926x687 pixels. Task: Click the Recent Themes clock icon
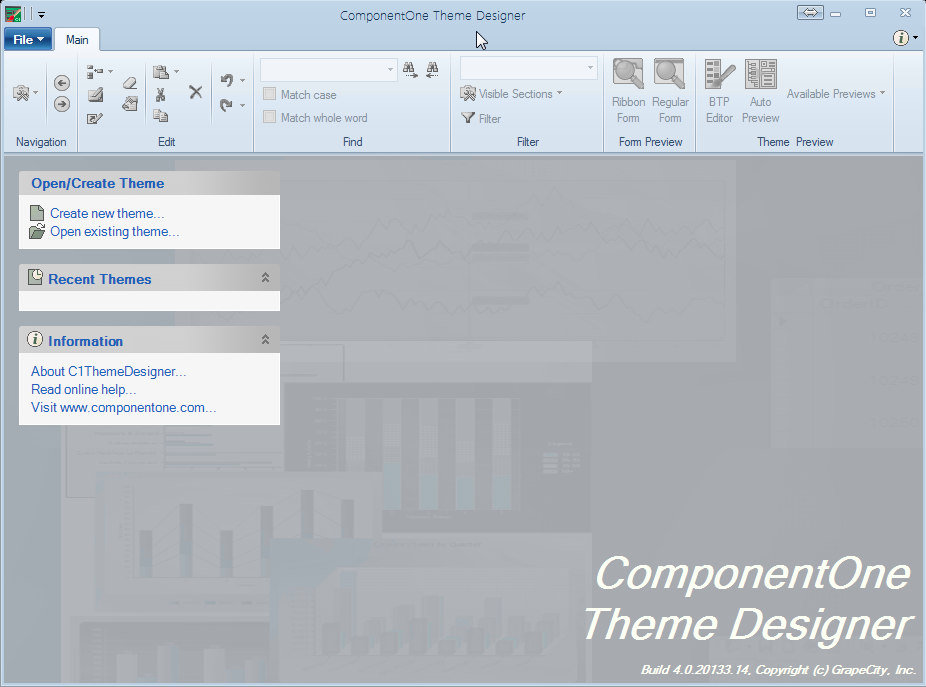click(x=35, y=277)
